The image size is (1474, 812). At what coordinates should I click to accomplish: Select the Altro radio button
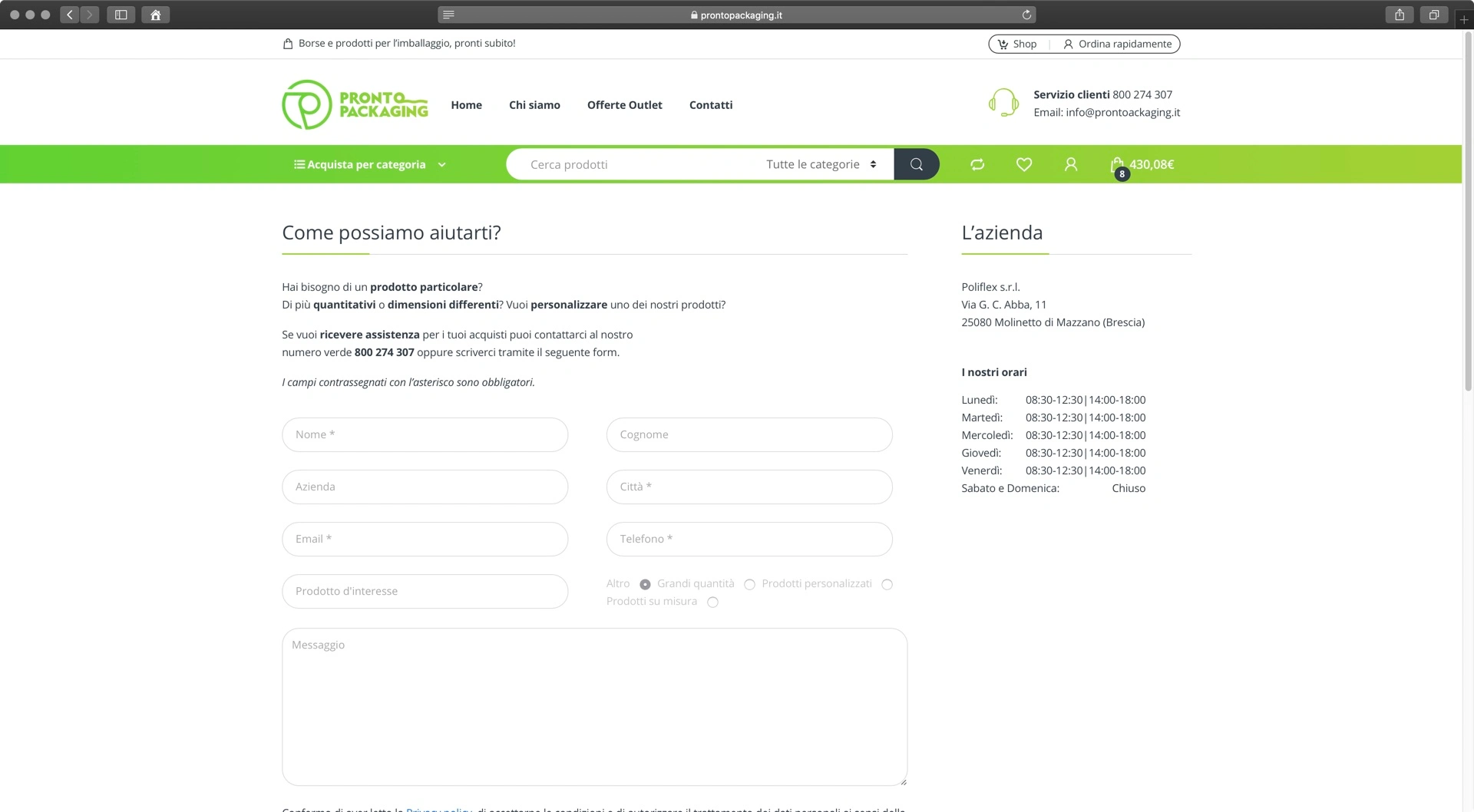(x=645, y=585)
